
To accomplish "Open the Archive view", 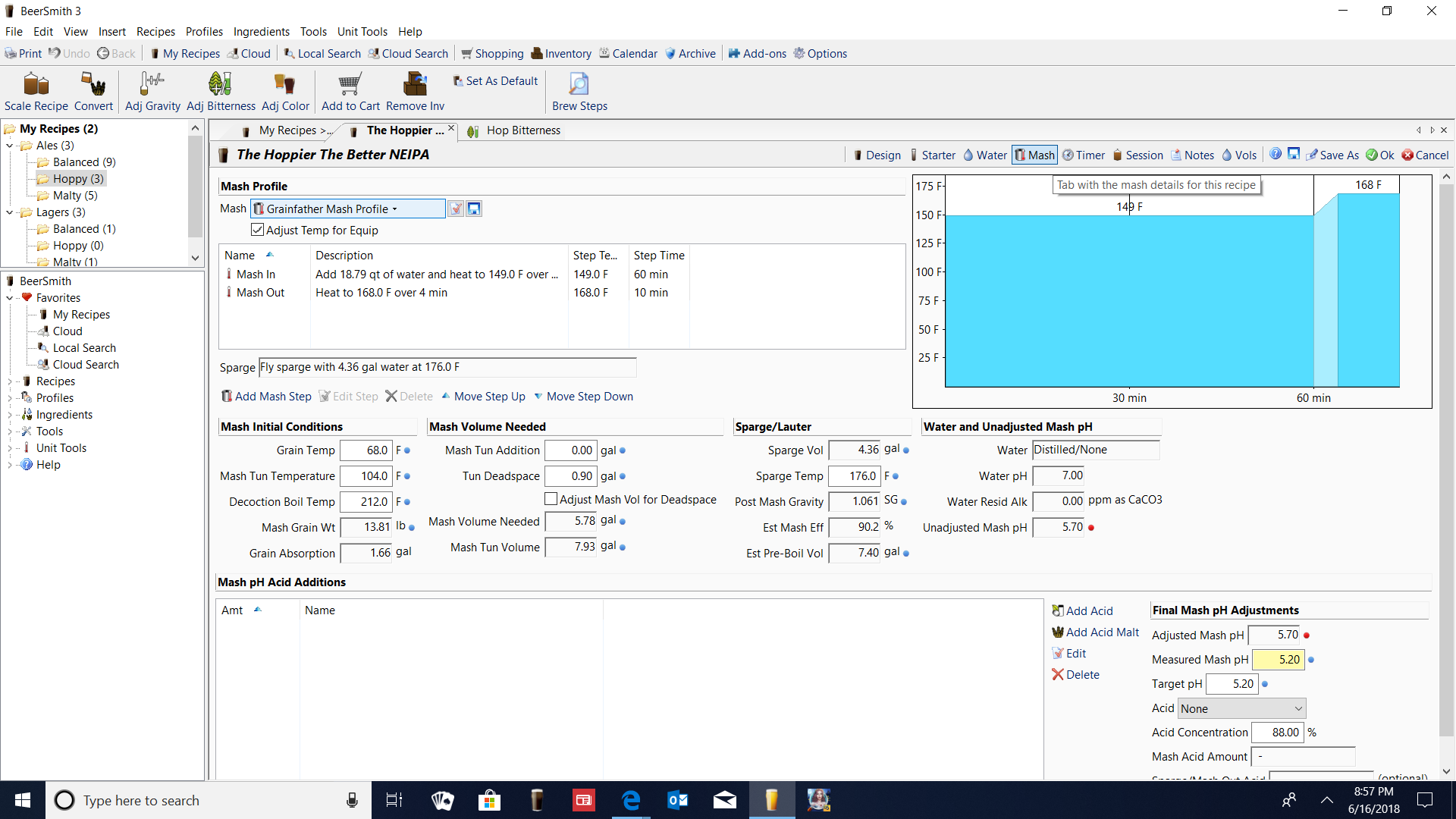I will pos(690,54).
